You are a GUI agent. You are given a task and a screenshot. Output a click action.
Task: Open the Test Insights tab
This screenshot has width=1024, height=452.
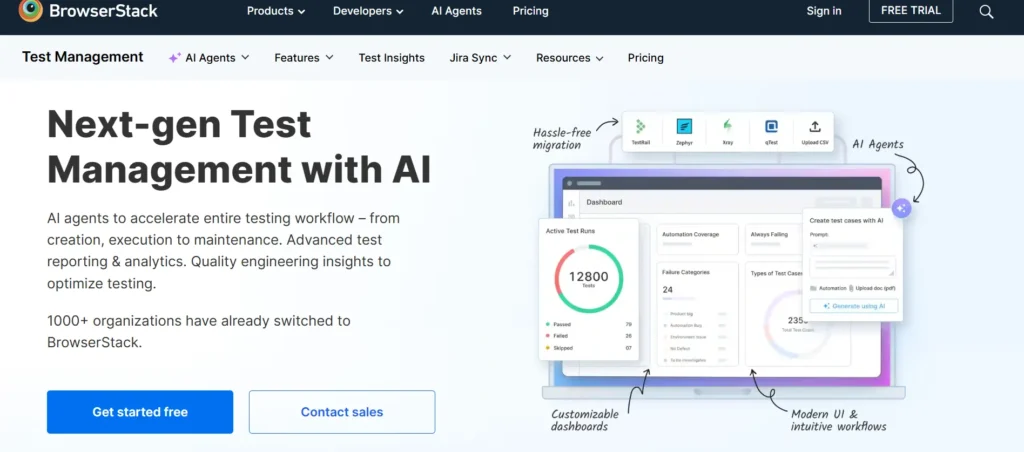coord(391,57)
